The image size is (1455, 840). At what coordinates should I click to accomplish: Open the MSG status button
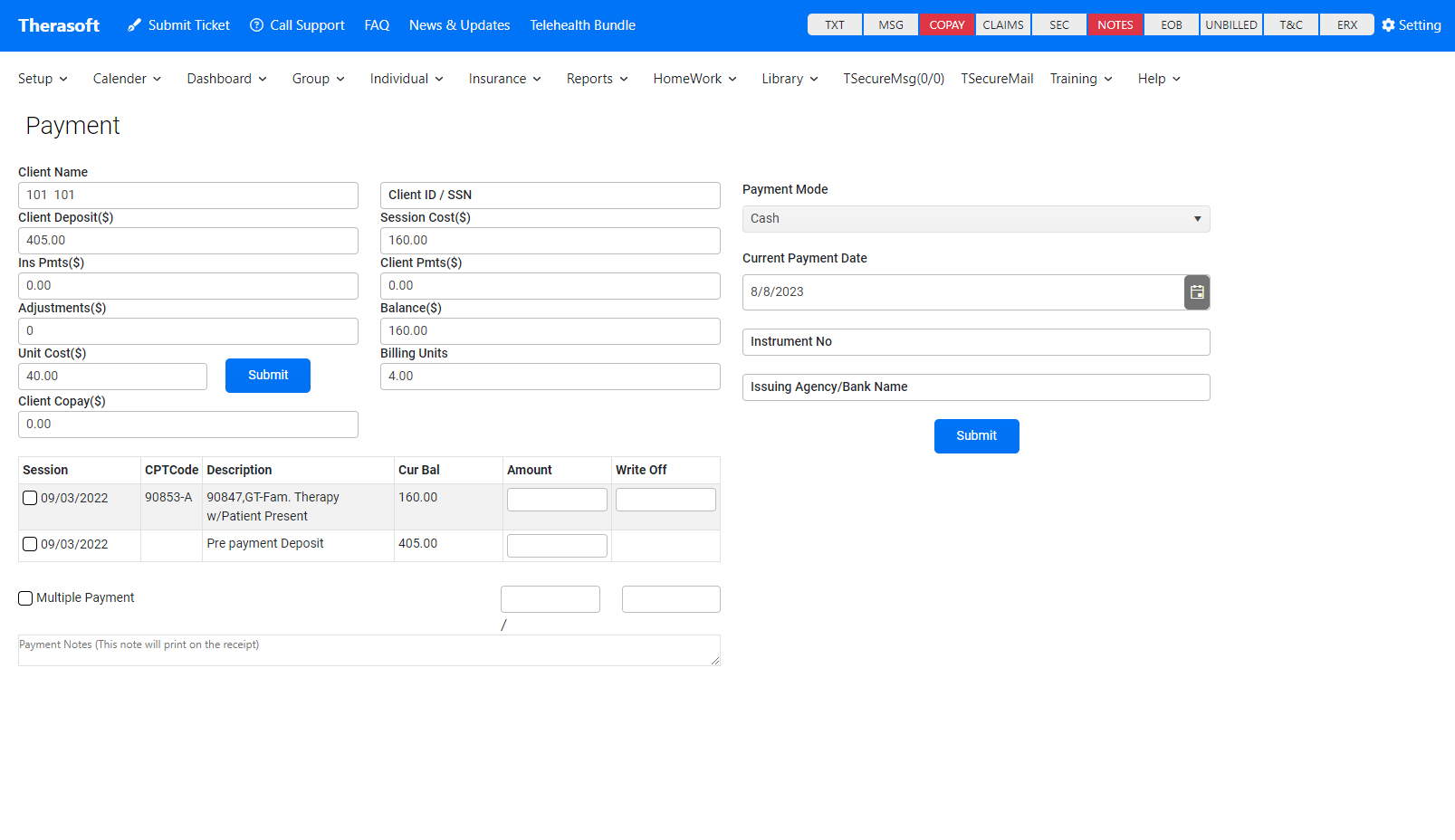[x=891, y=25]
